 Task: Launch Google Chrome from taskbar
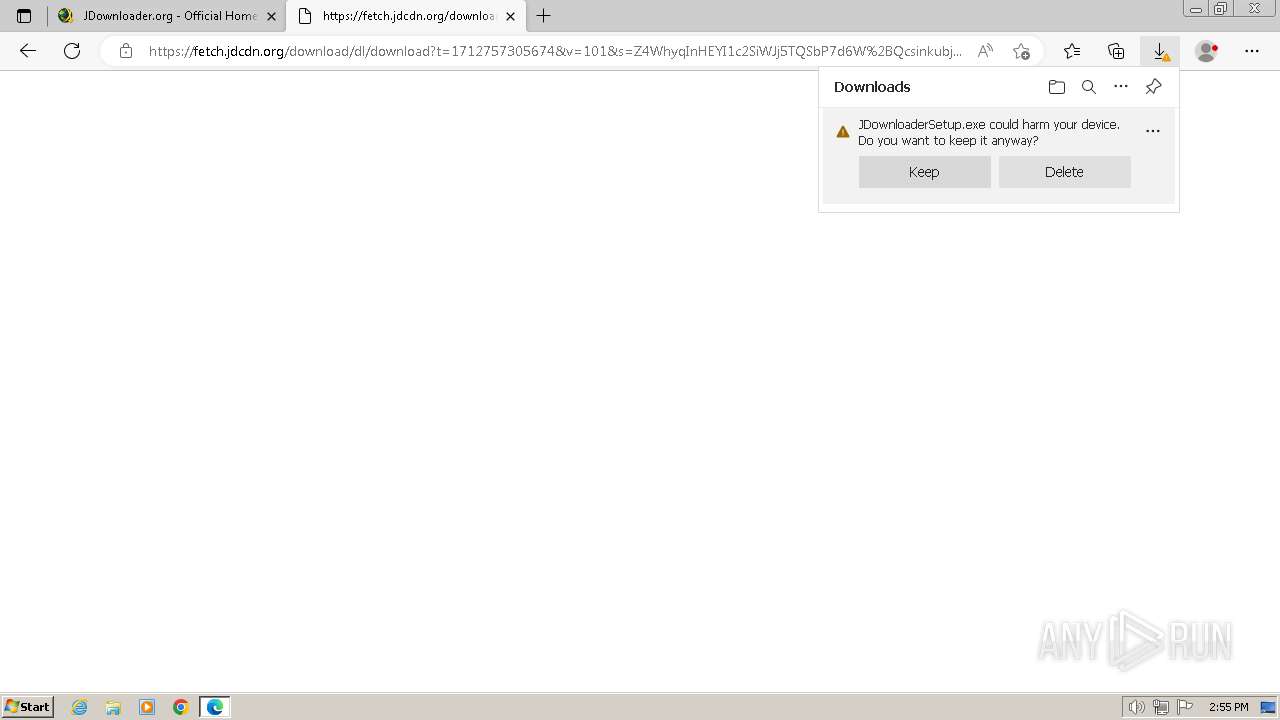(x=181, y=707)
